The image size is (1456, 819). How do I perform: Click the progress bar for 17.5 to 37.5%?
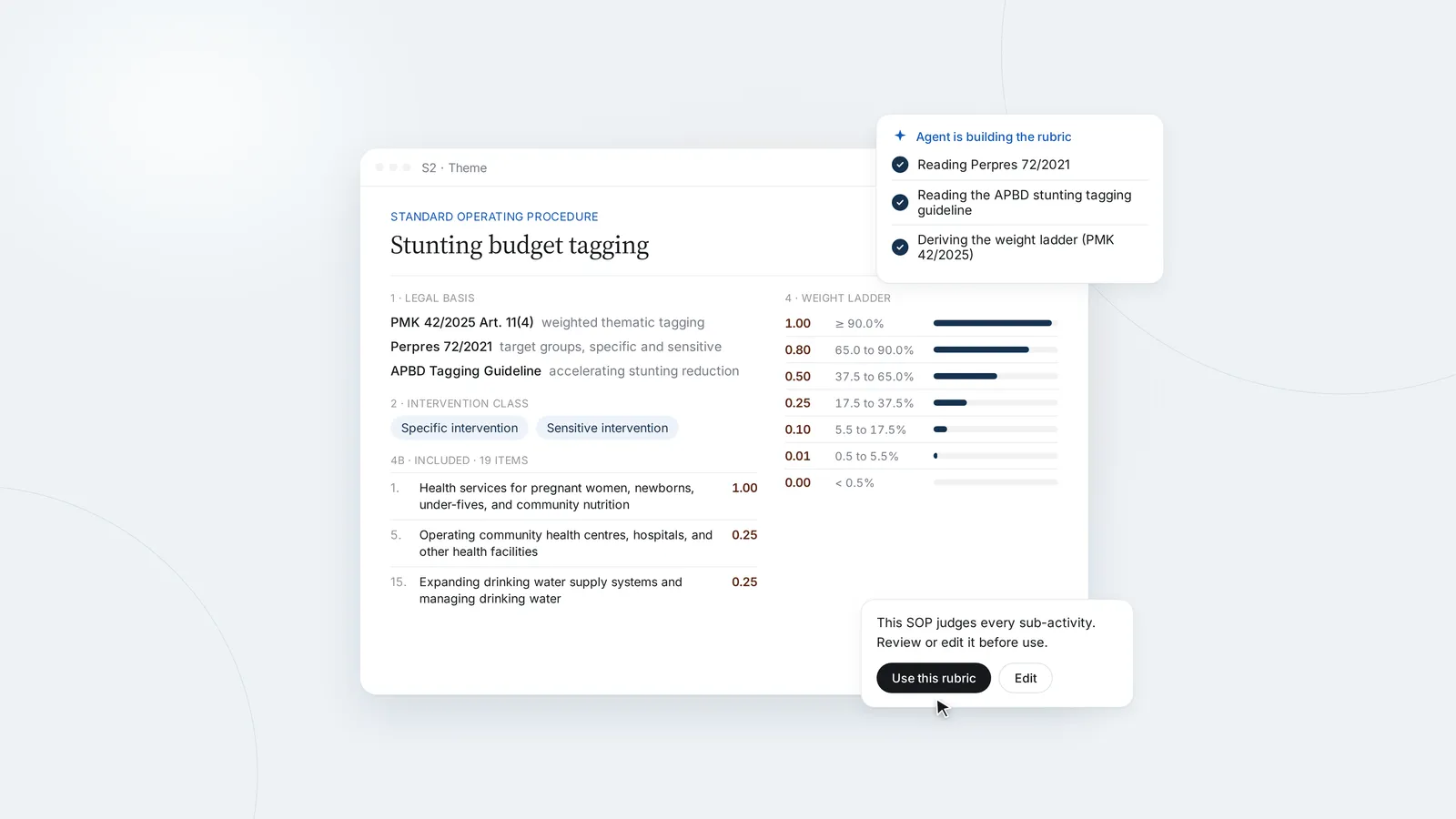coord(996,402)
